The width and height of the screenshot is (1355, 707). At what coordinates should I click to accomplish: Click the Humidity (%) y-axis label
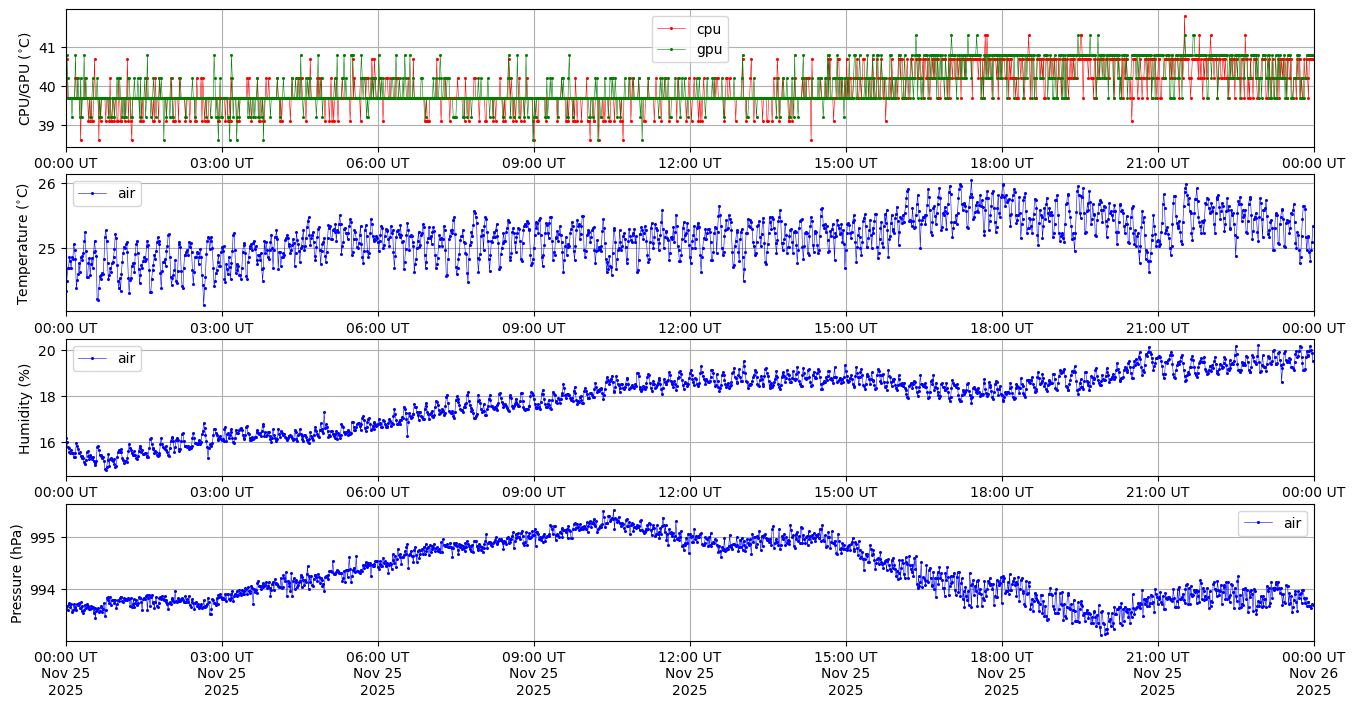[25, 408]
